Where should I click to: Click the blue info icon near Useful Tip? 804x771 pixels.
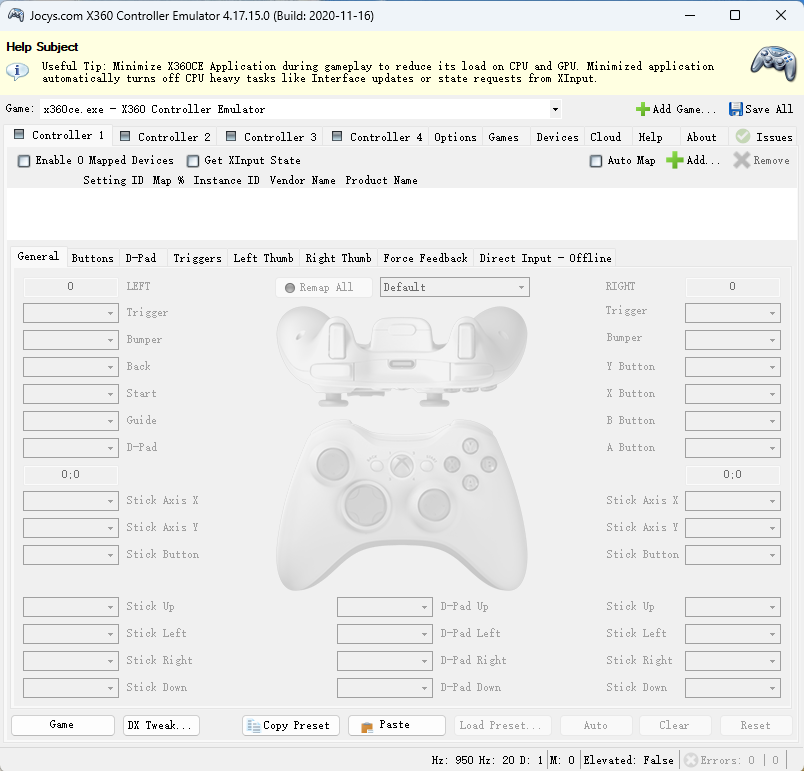17,71
